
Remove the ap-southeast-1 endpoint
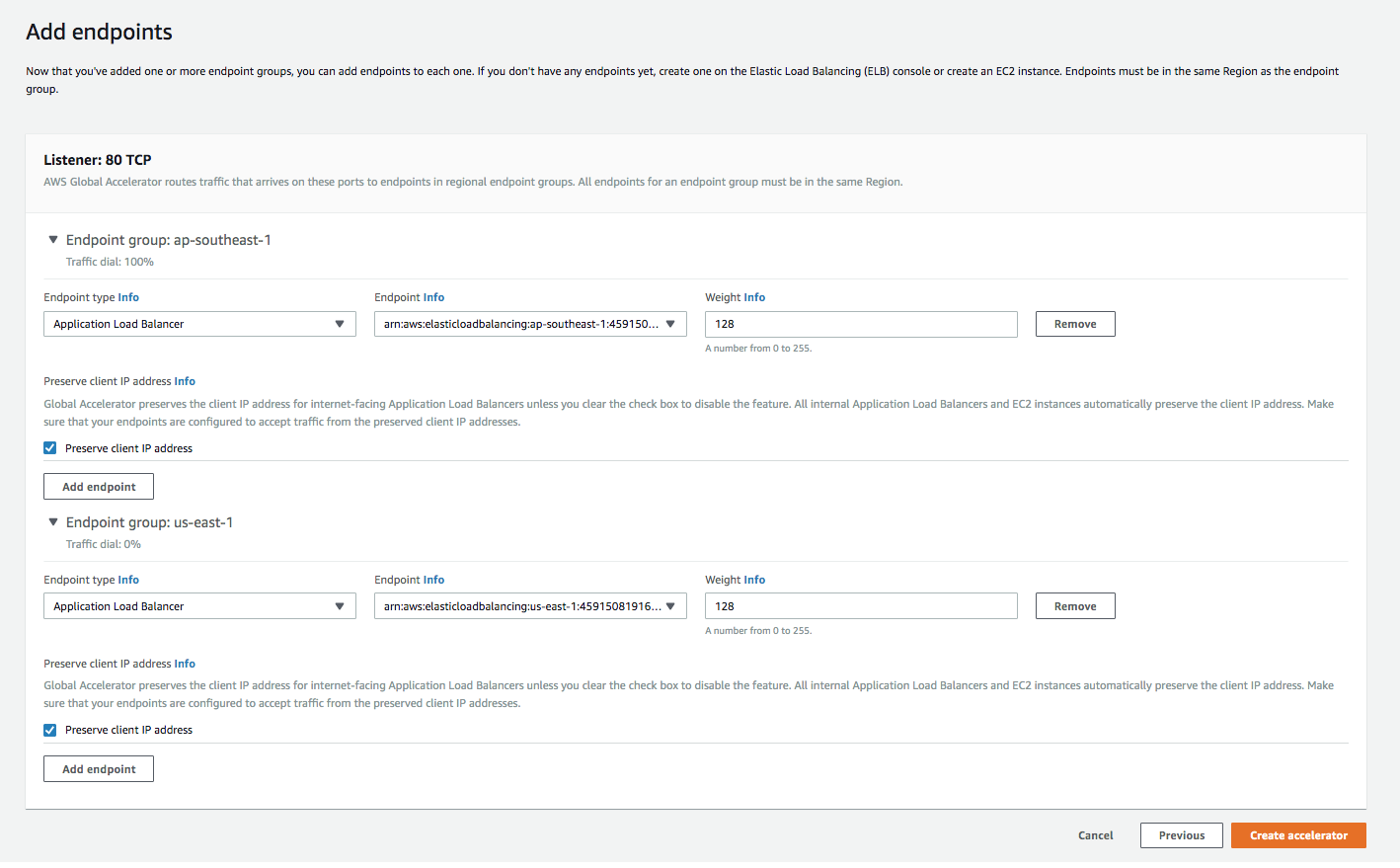coord(1075,324)
